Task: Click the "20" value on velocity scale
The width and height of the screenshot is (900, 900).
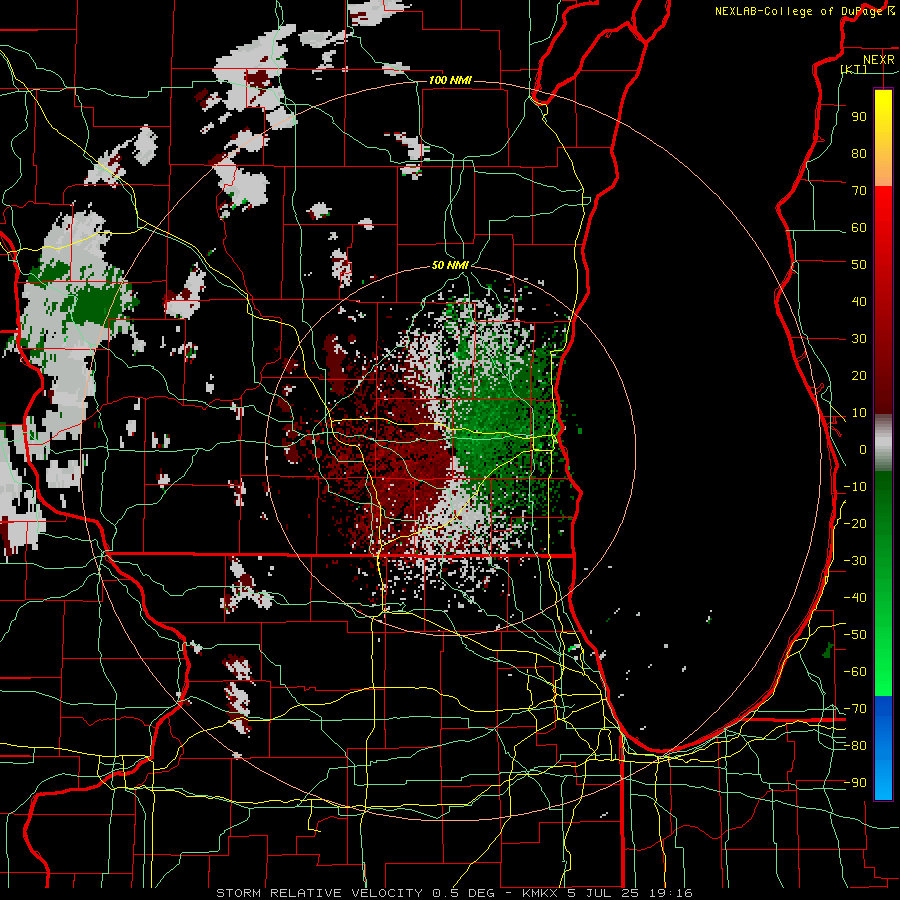Action: pos(859,376)
